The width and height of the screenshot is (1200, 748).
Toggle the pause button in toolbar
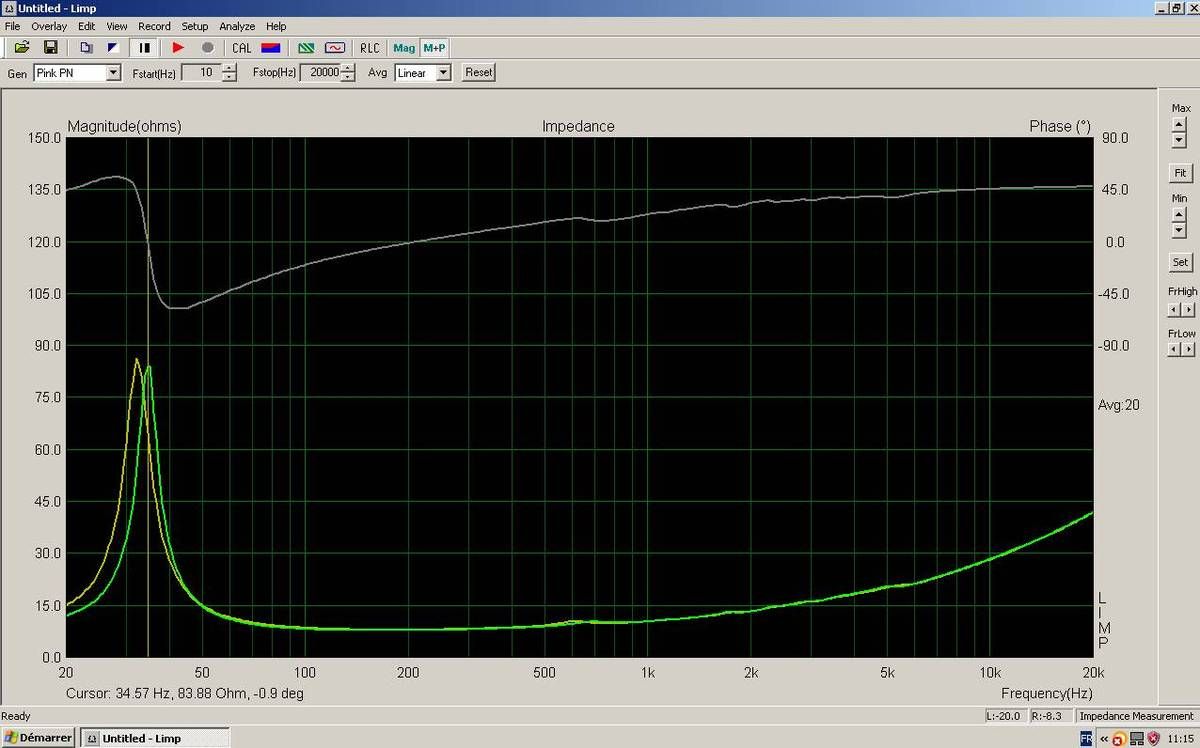(145, 47)
